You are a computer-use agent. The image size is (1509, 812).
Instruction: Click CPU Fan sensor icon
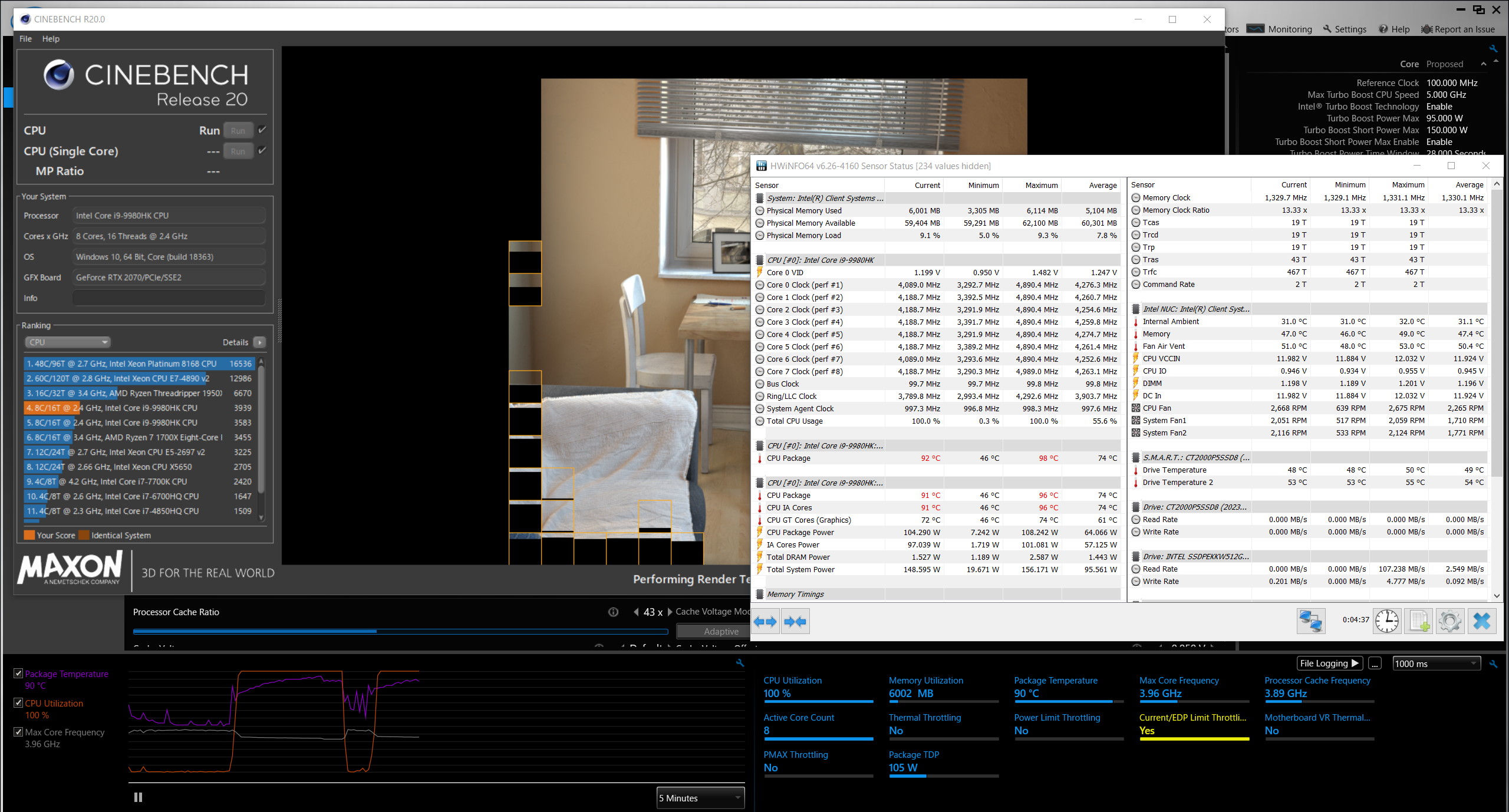1136,408
